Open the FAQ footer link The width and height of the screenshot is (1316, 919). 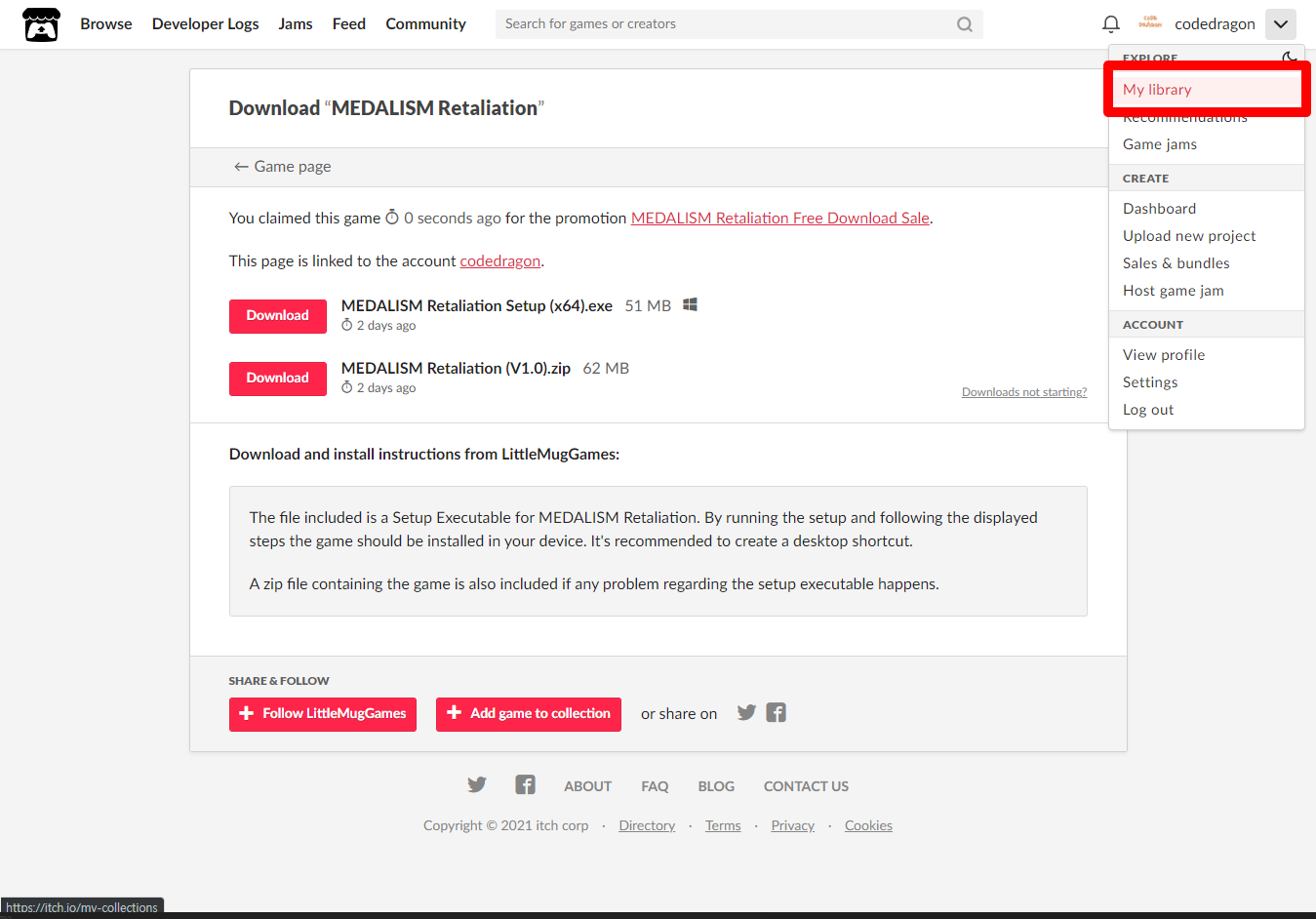coord(655,786)
